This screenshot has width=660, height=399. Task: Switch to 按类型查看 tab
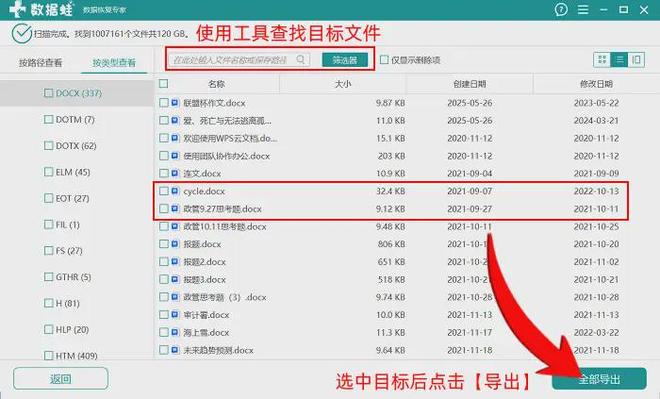point(114,63)
